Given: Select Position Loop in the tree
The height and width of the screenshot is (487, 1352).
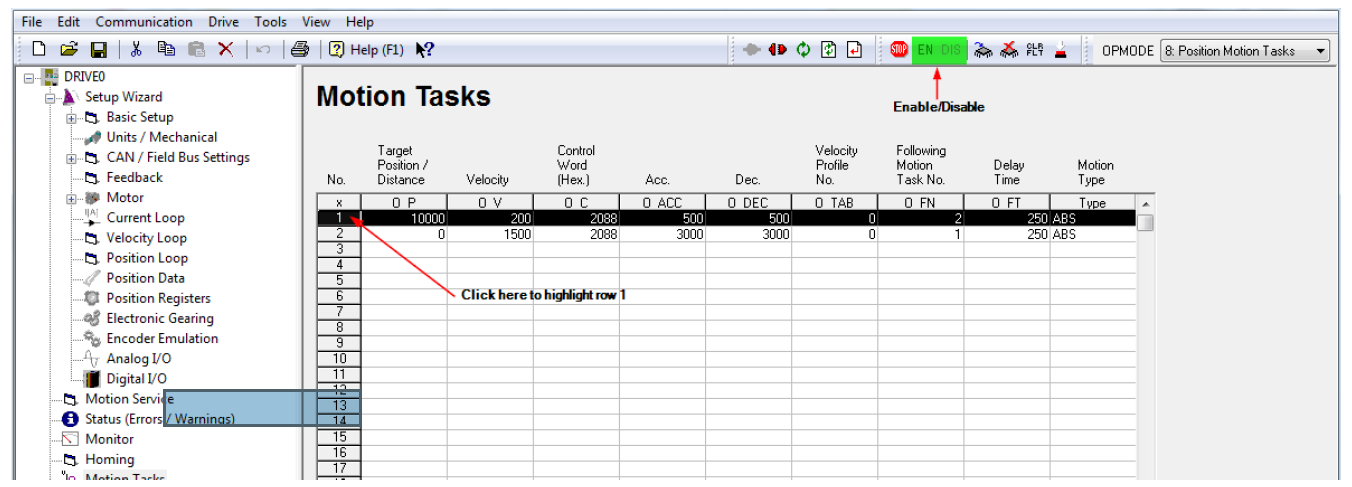Looking at the screenshot, I should click(147, 257).
